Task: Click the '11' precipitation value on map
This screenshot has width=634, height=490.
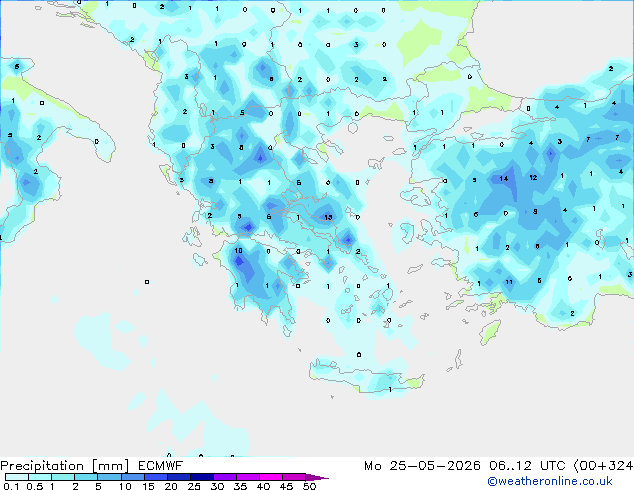Action: click(x=509, y=282)
